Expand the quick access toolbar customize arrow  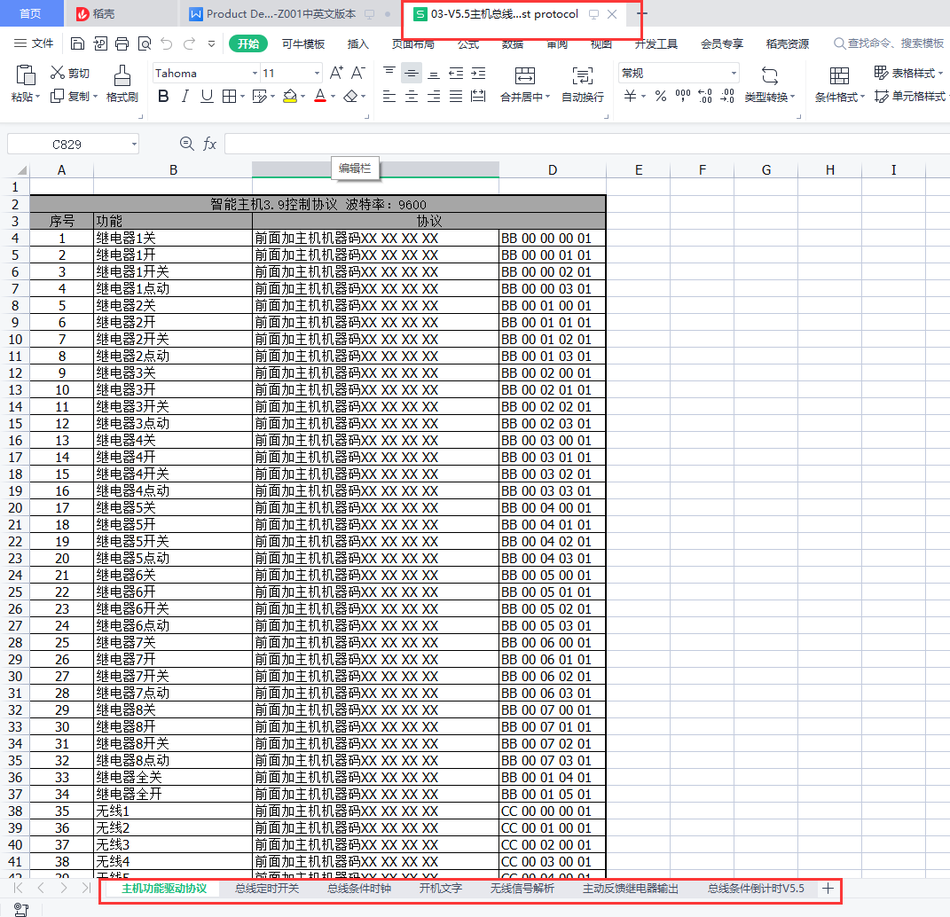tap(211, 44)
